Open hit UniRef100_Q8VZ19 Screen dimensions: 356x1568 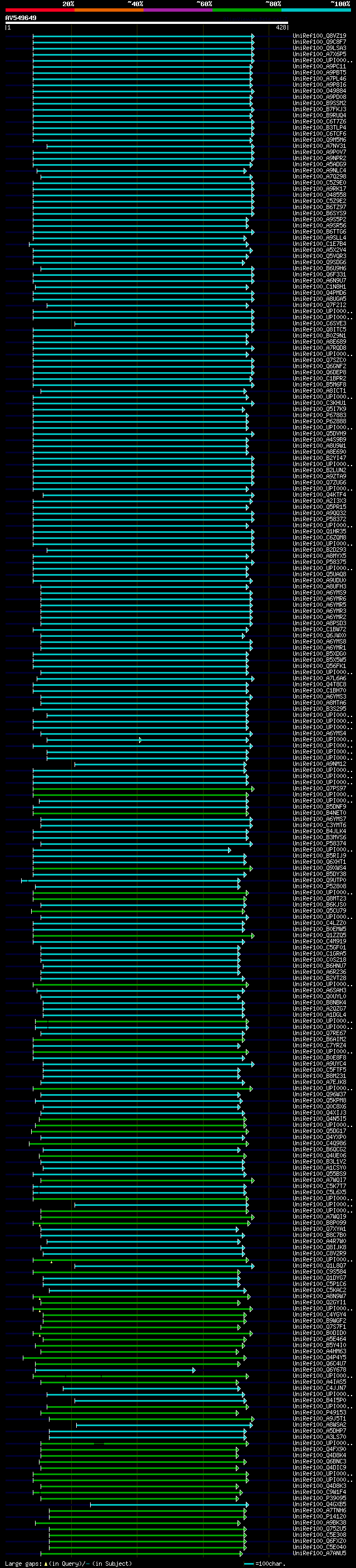click(x=319, y=36)
